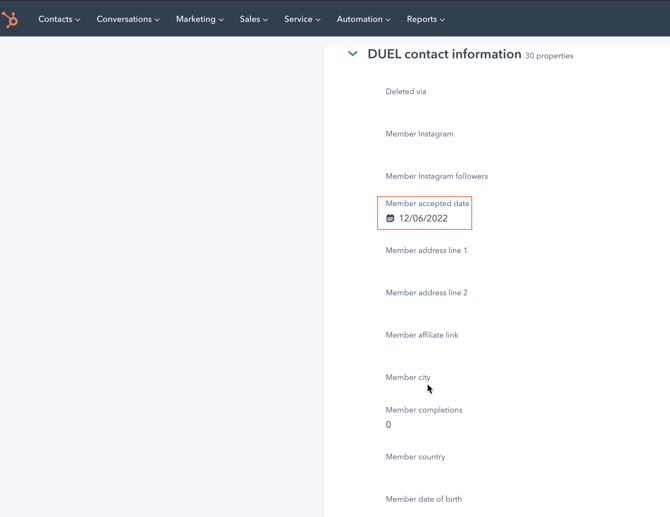Image resolution: width=670 pixels, height=517 pixels.
Task: Edit the Member address line 1 field
Action: click(426, 251)
